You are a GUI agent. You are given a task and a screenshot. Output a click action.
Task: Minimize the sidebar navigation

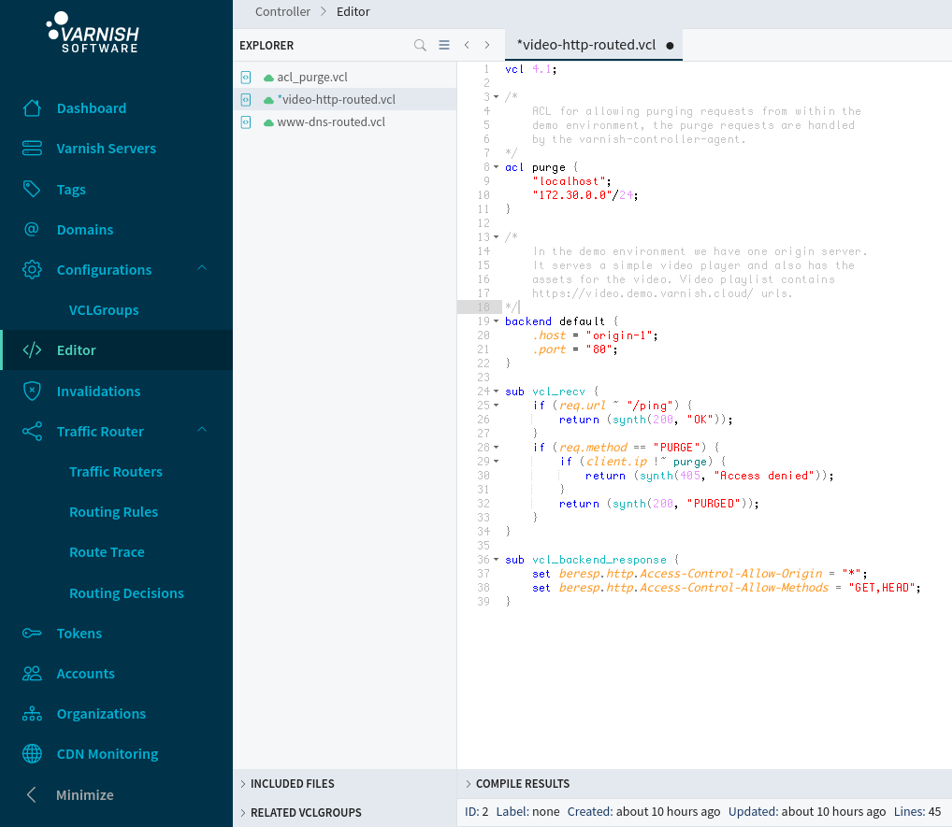pyautogui.click(x=84, y=795)
